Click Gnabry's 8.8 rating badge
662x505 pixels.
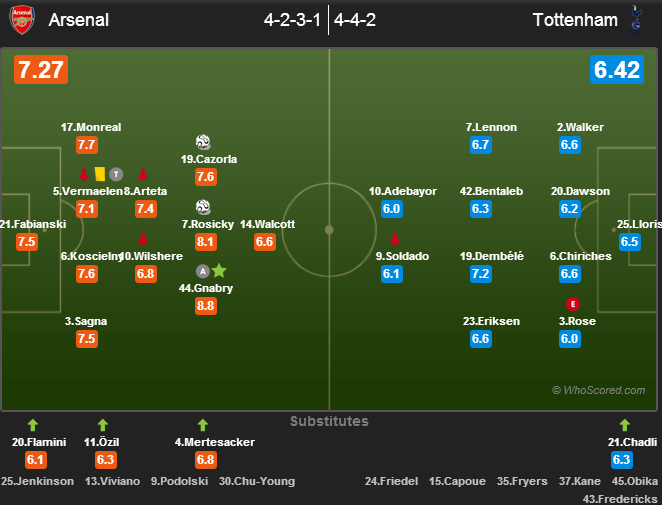click(206, 306)
